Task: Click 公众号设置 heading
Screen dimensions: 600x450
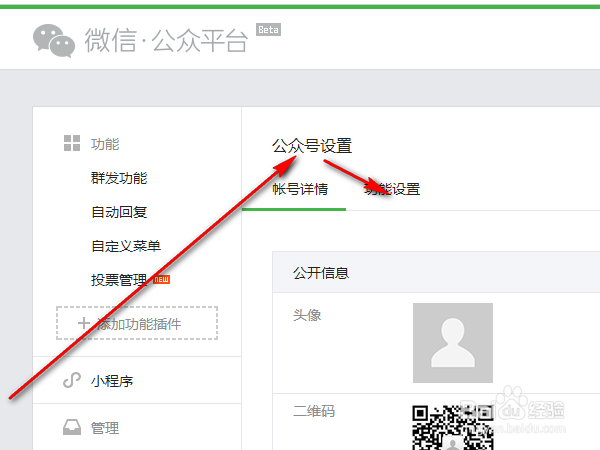Action: coord(312,146)
